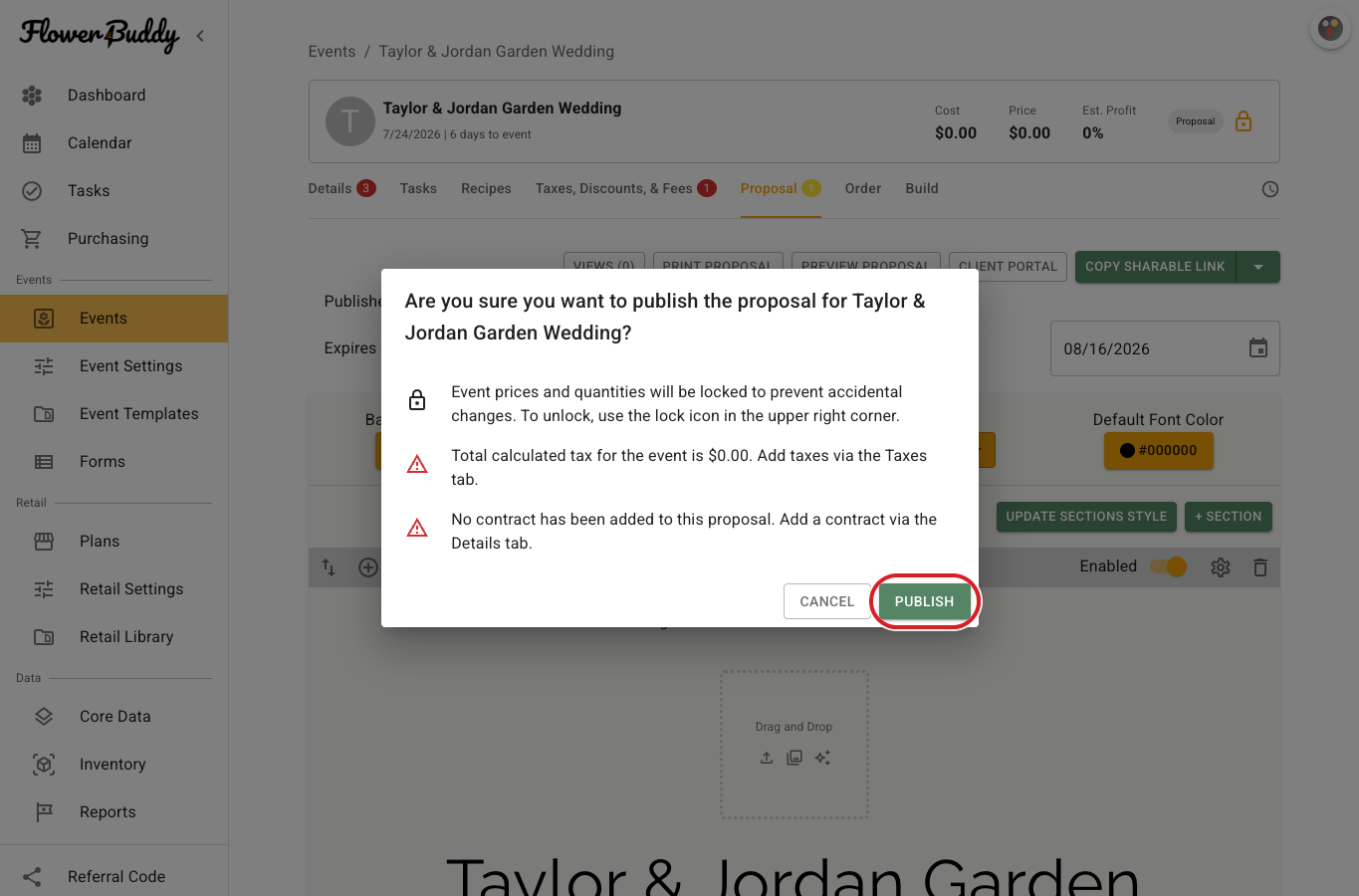Cancel the publish confirmation dialog
The width and height of the screenshot is (1359, 896).
[x=826, y=601]
